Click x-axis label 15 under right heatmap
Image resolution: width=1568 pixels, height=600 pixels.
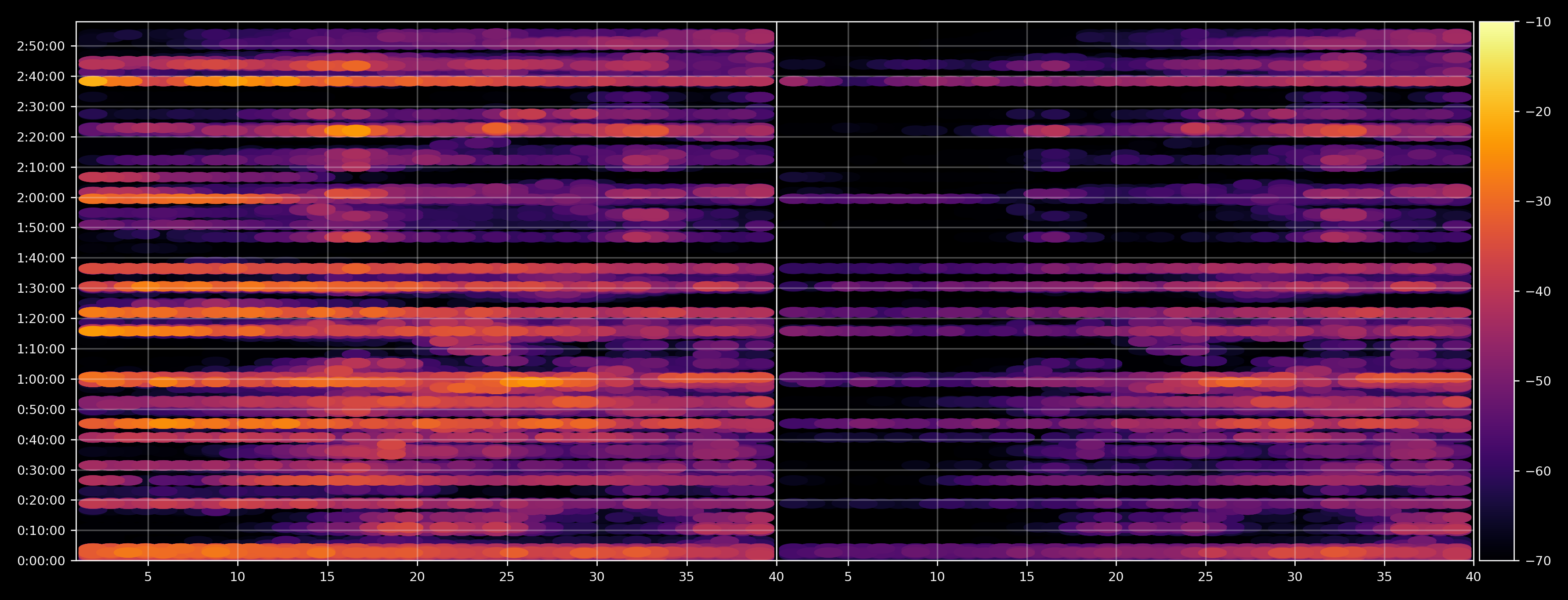tap(1027, 576)
